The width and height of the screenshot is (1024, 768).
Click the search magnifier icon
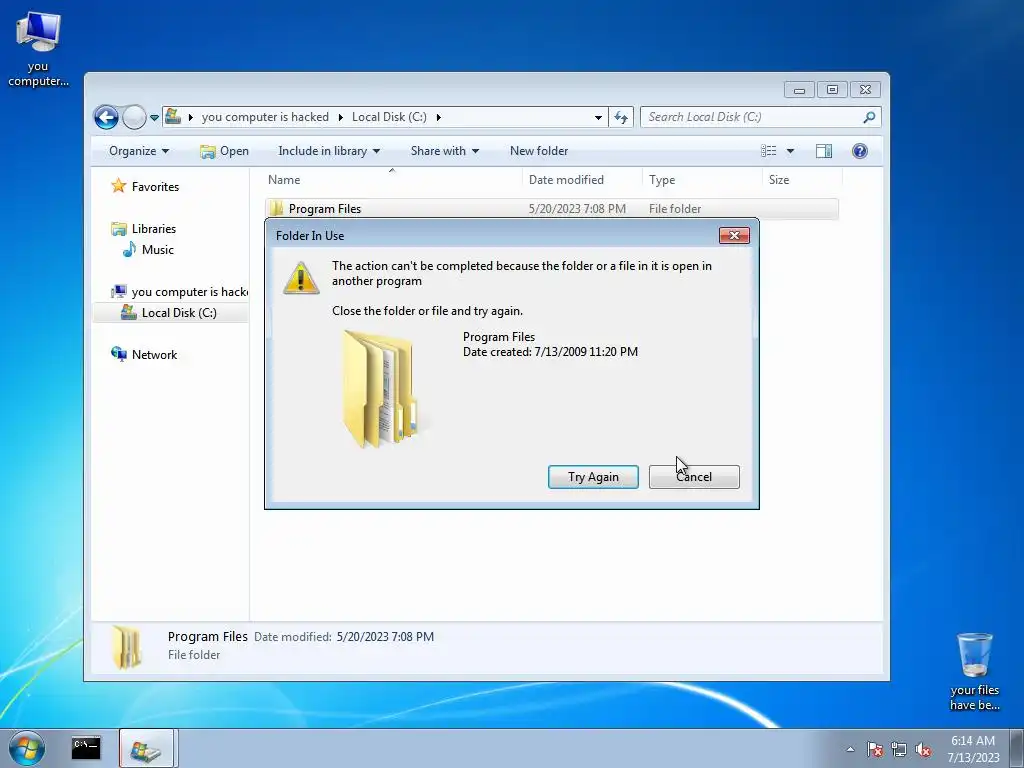[x=869, y=117]
